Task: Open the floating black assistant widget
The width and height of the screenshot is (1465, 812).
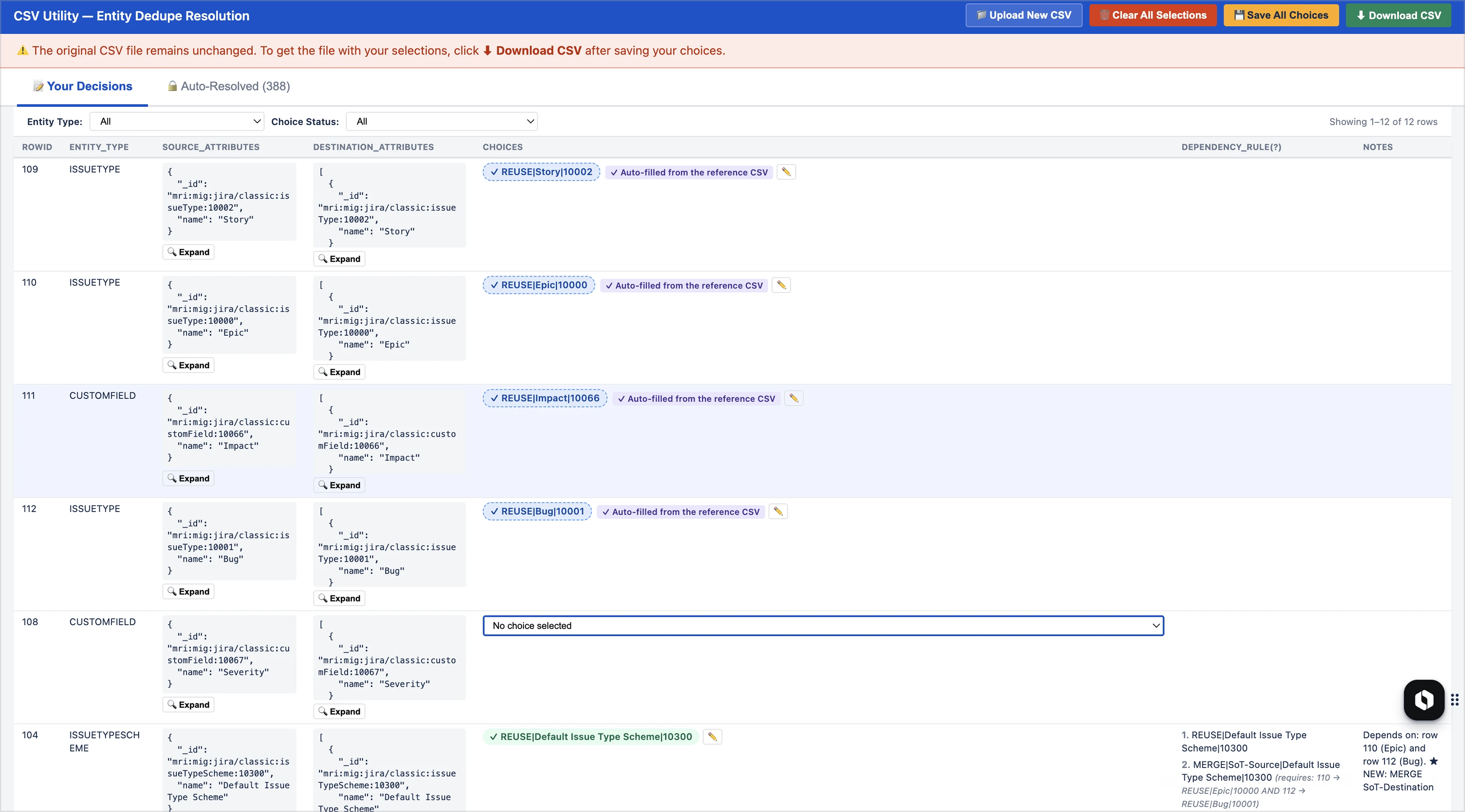Action: coord(1424,699)
